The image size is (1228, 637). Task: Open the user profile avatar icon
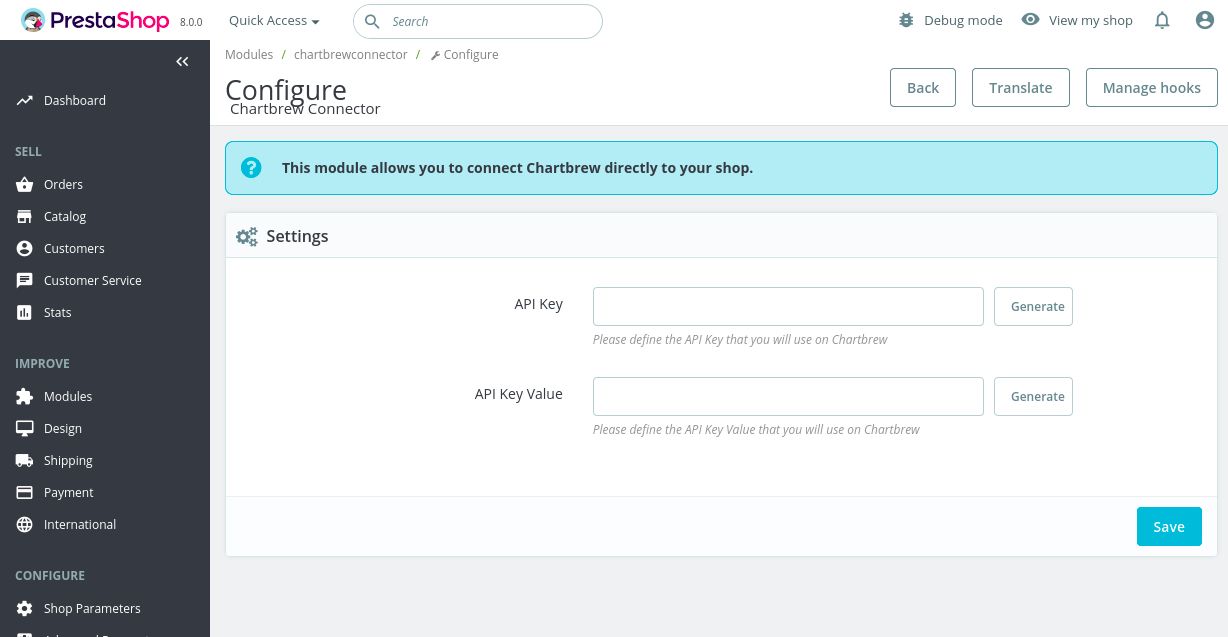click(x=1205, y=21)
